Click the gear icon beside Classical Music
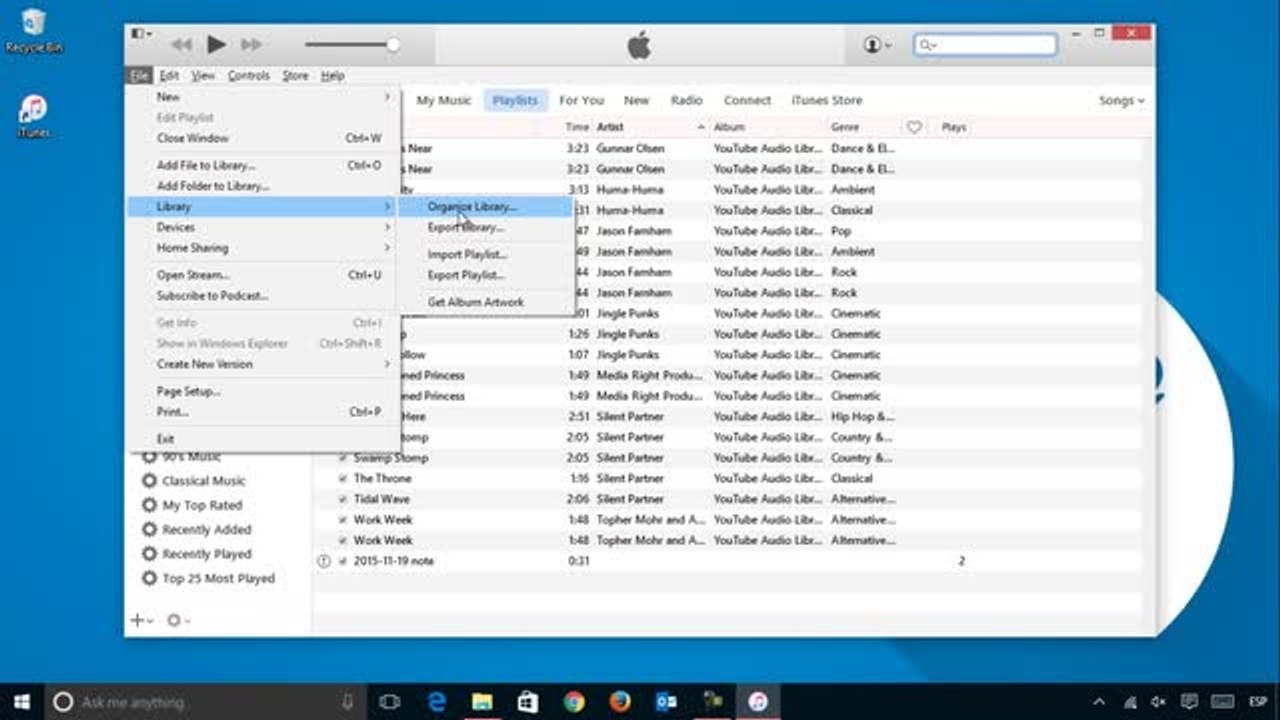1280x720 pixels. pos(150,481)
